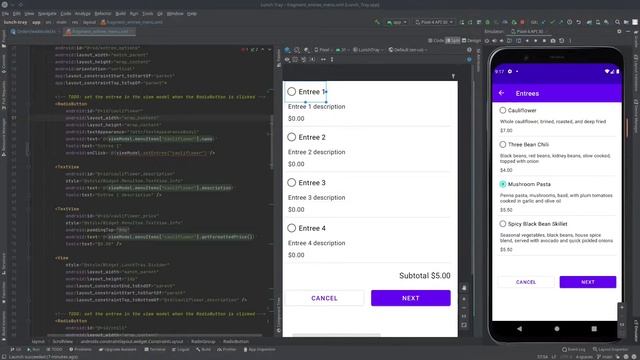The image size is (640, 360).
Task: Open the Event Log
Action: pos(574,349)
